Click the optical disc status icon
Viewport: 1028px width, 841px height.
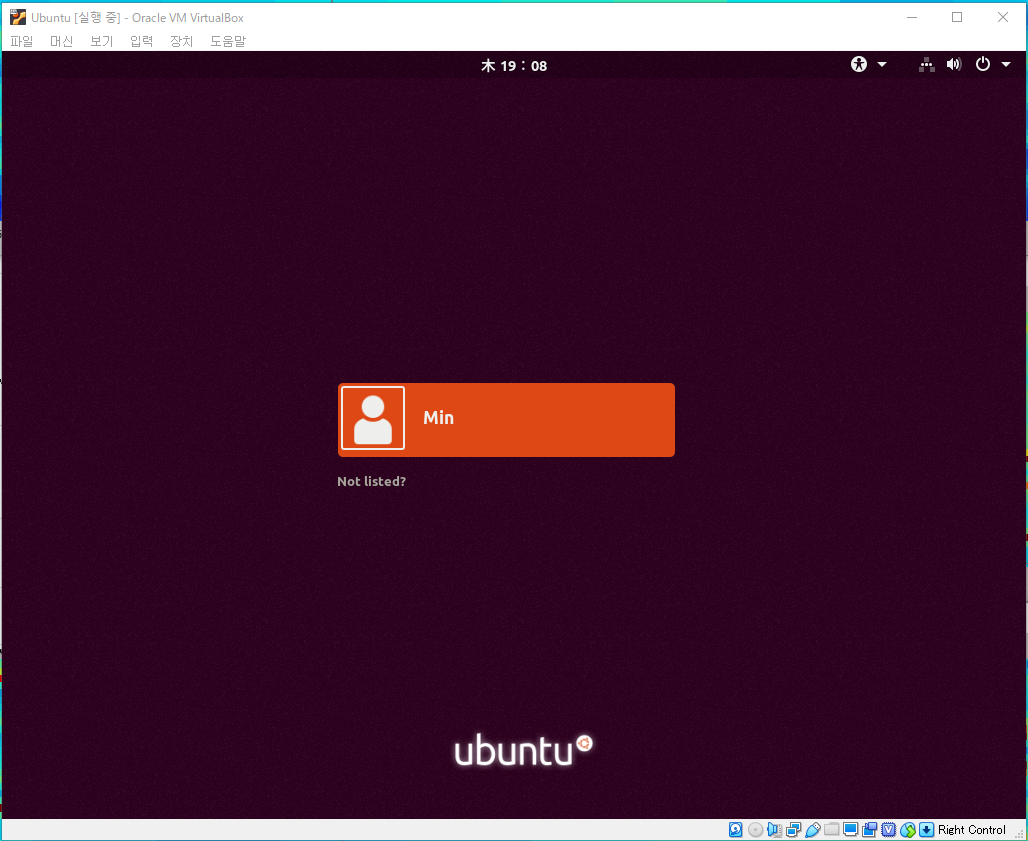755,830
